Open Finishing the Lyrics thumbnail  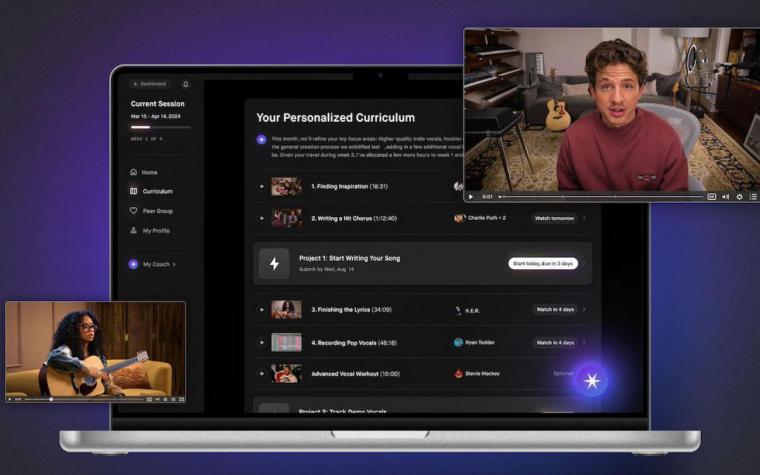click(286, 309)
